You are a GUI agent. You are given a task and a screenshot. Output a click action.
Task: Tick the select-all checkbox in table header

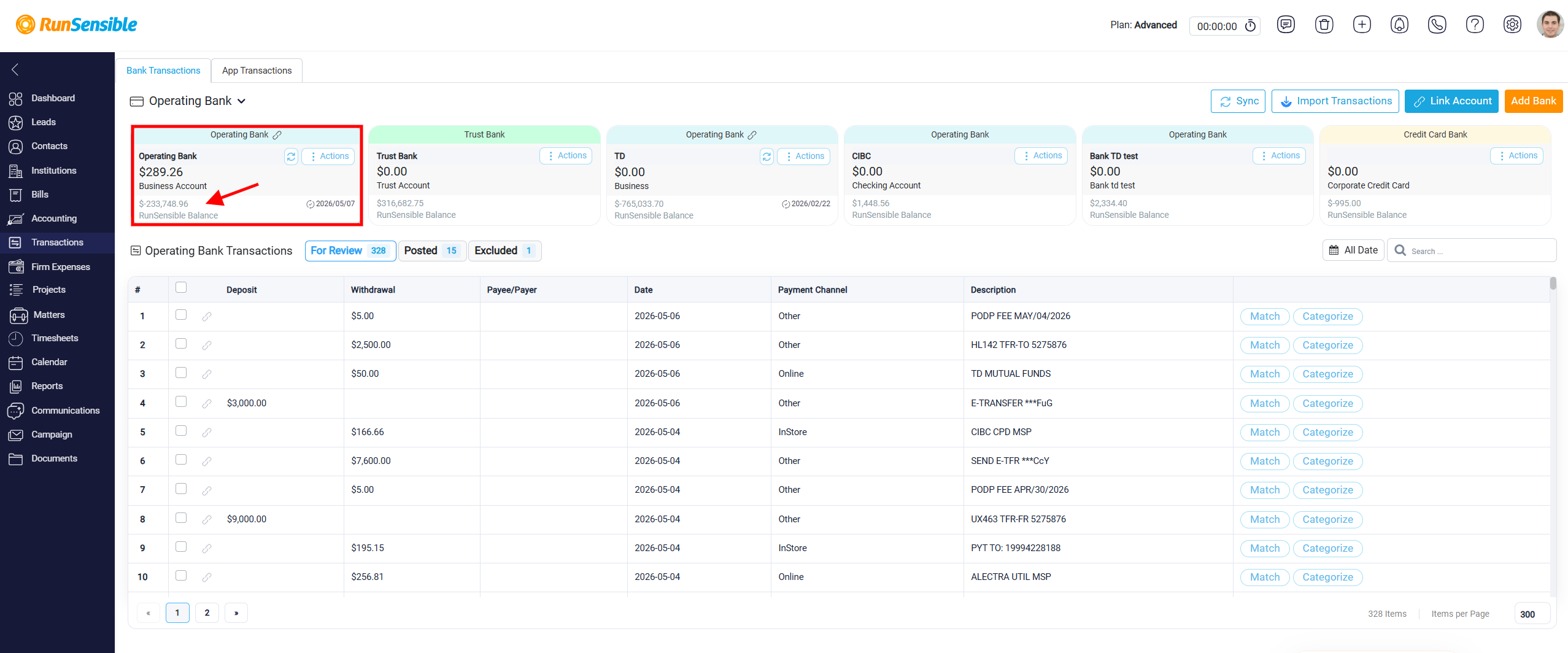pyautogui.click(x=181, y=287)
